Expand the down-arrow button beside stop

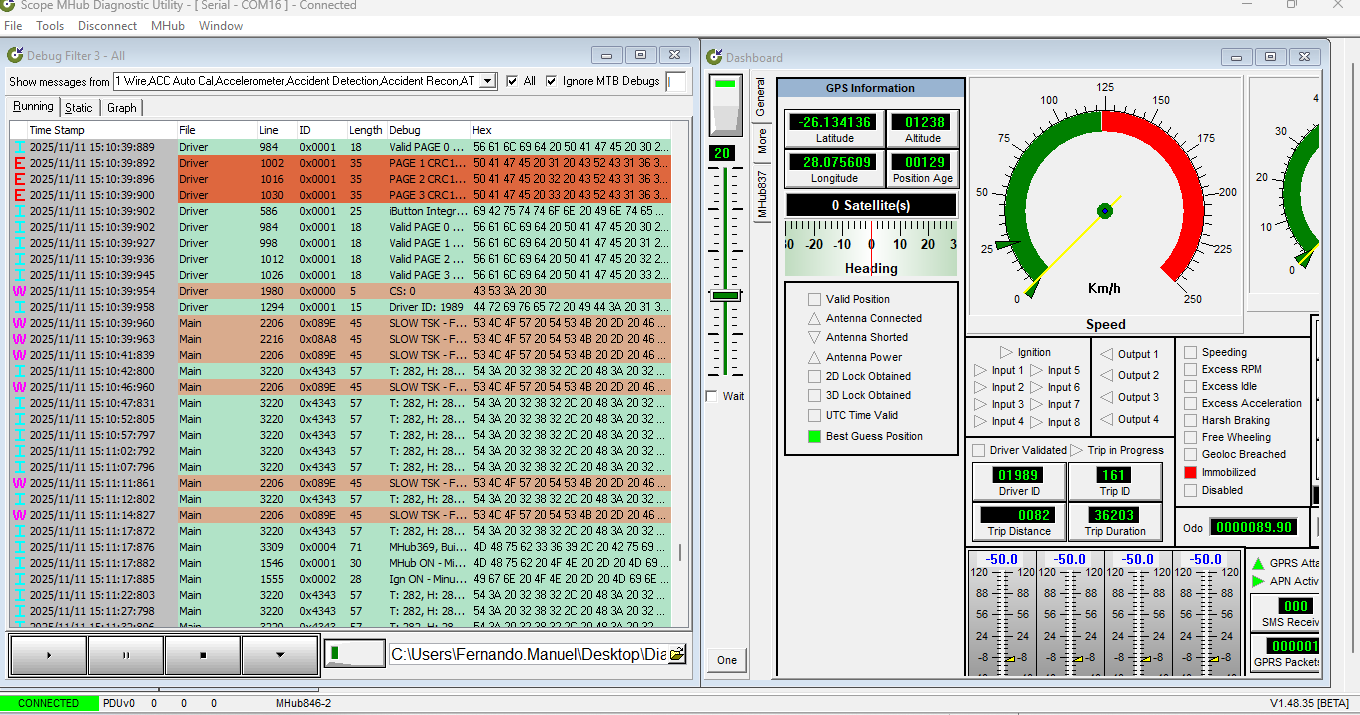[280, 655]
